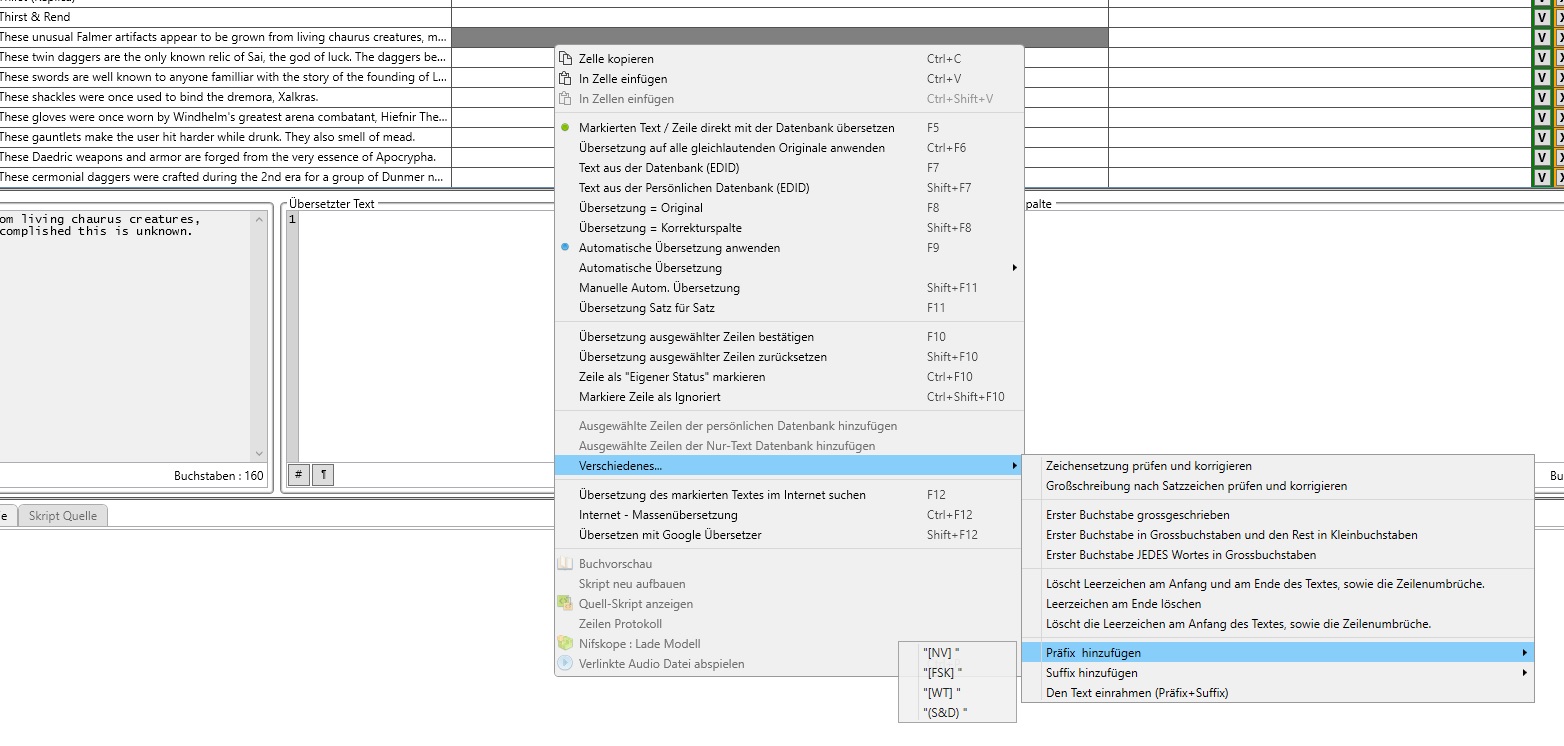Select Erster Buchstabe grossgeschrieben
The height and width of the screenshot is (746, 1564).
click(x=1138, y=515)
